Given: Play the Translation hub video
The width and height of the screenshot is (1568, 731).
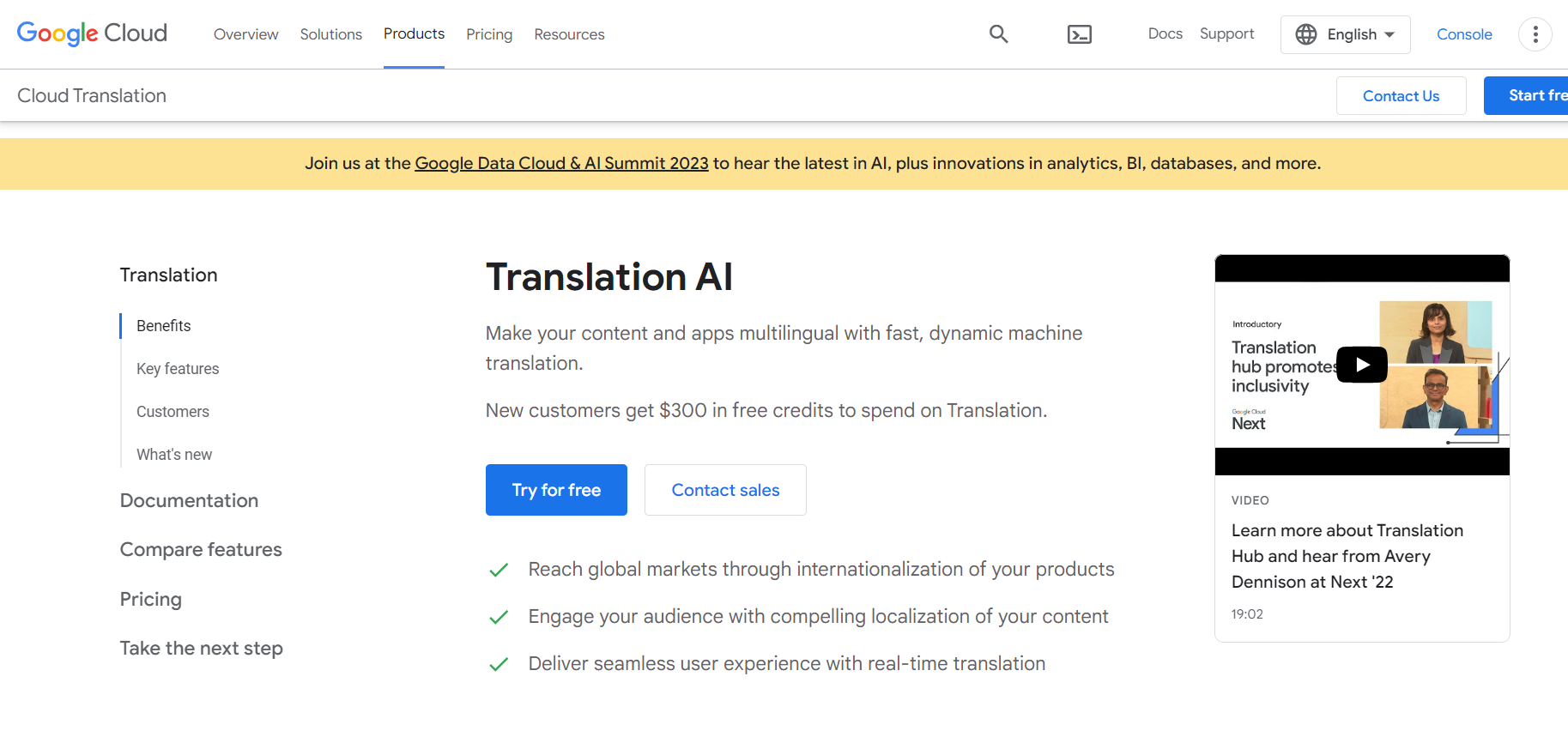Looking at the screenshot, I should point(1362,365).
